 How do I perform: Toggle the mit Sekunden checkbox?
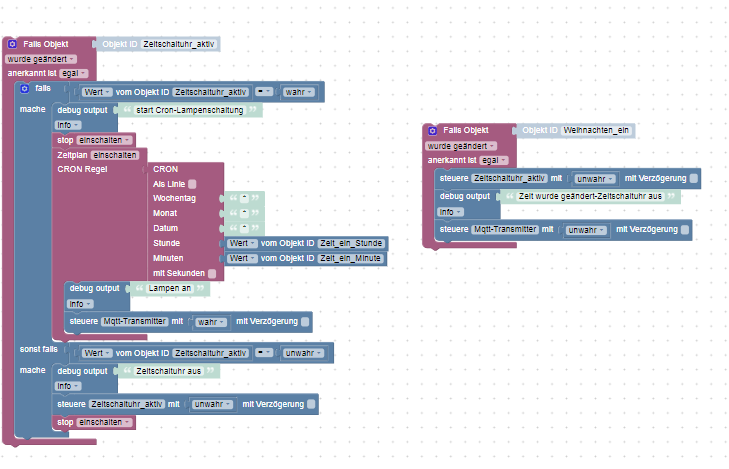click(x=212, y=273)
